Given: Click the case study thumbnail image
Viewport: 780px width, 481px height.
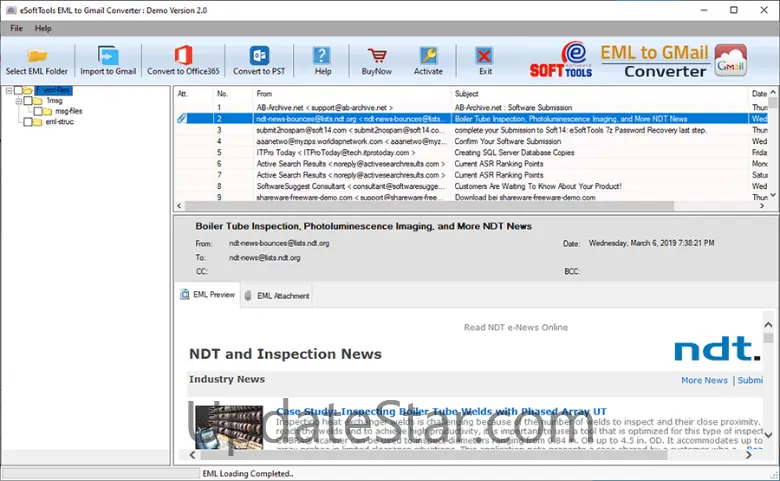Looking at the screenshot, I should click(229, 427).
